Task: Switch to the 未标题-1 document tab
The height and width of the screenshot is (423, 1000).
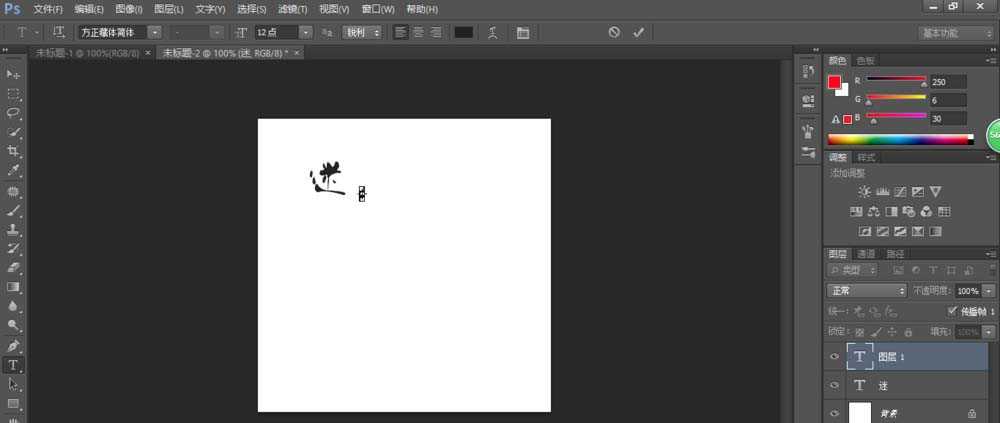Action: coord(88,52)
